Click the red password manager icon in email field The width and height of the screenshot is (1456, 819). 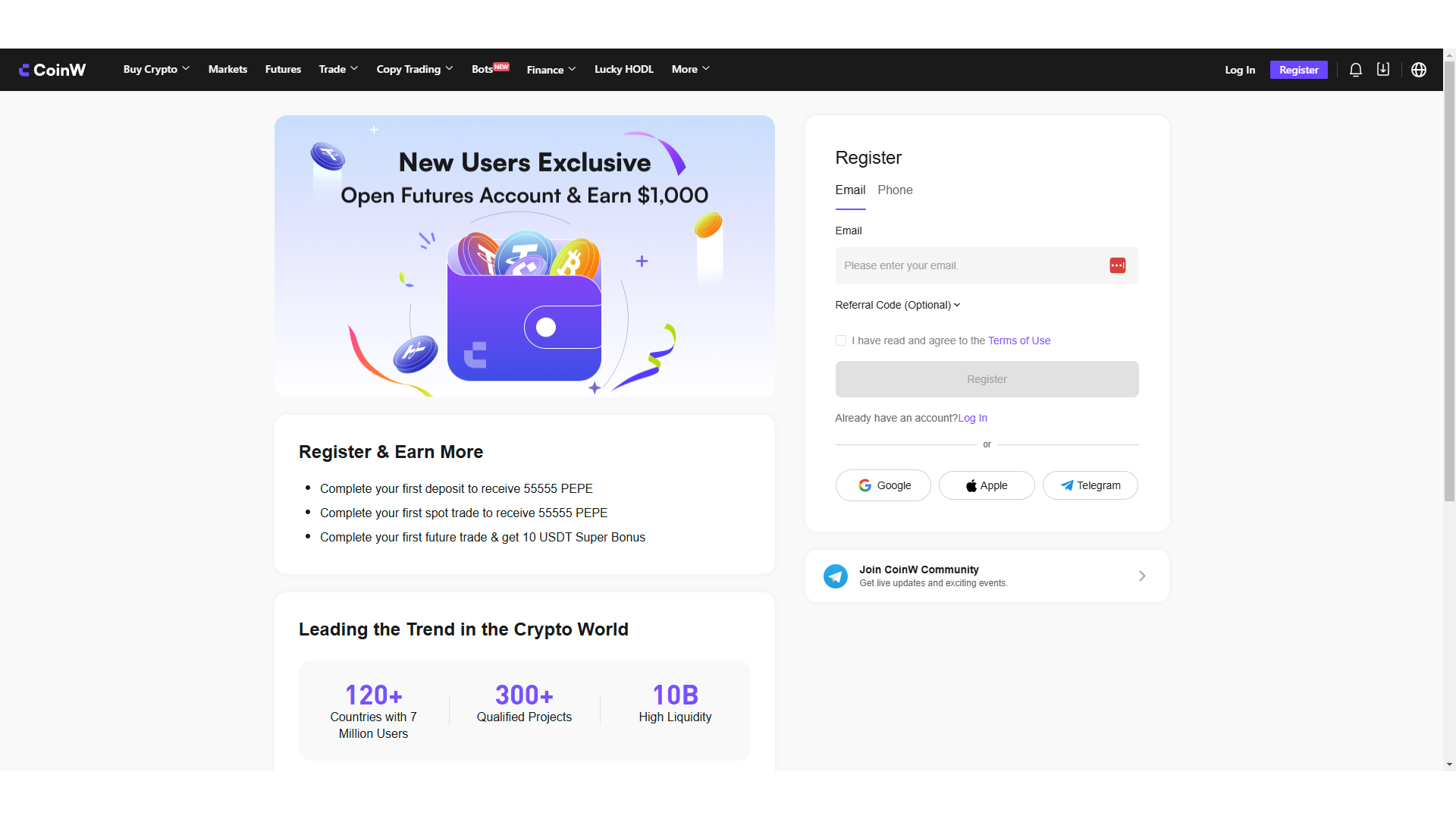coord(1118,265)
